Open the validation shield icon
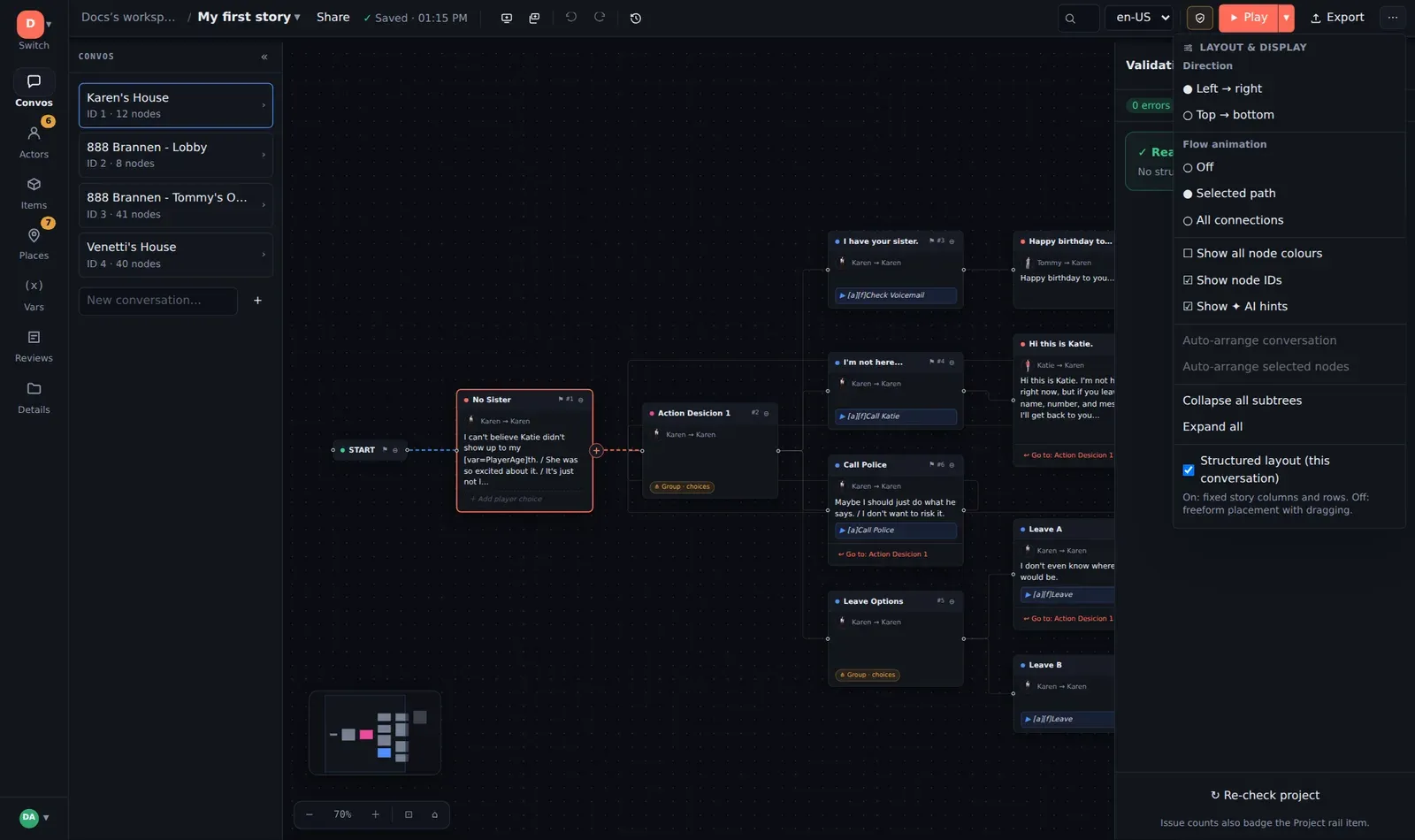 pyautogui.click(x=1200, y=18)
